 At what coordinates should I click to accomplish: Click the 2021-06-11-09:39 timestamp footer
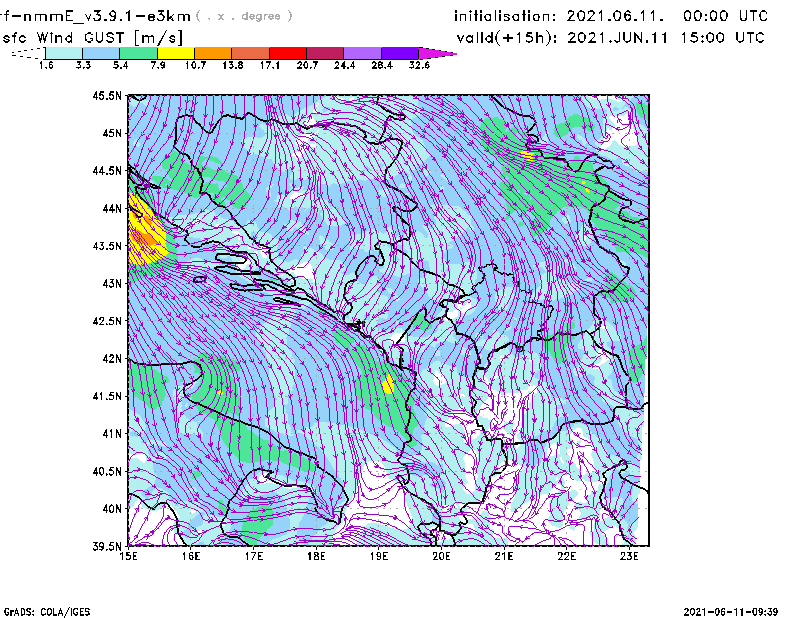coord(731,612)
